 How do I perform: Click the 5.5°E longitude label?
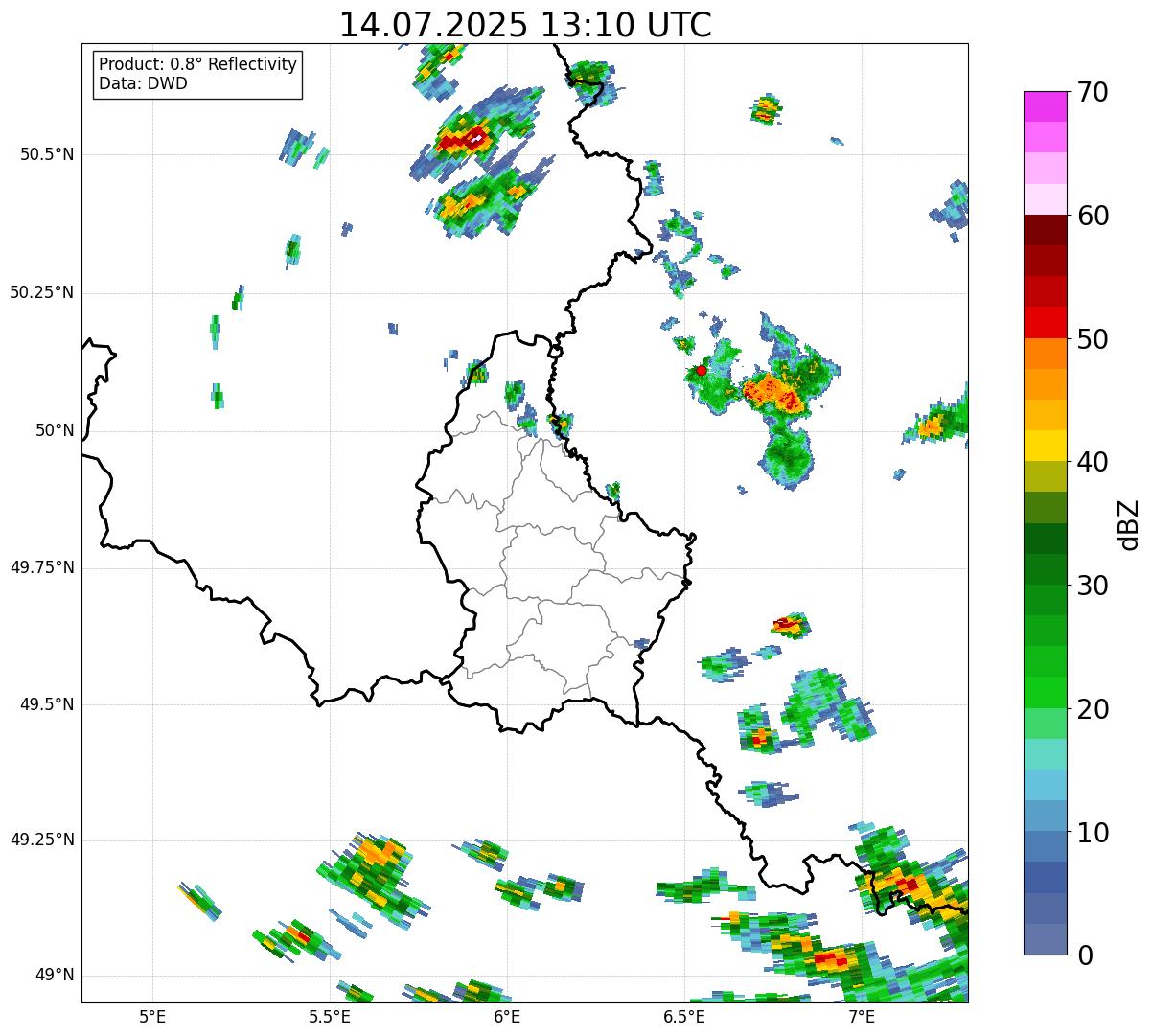coord(330,1017)
